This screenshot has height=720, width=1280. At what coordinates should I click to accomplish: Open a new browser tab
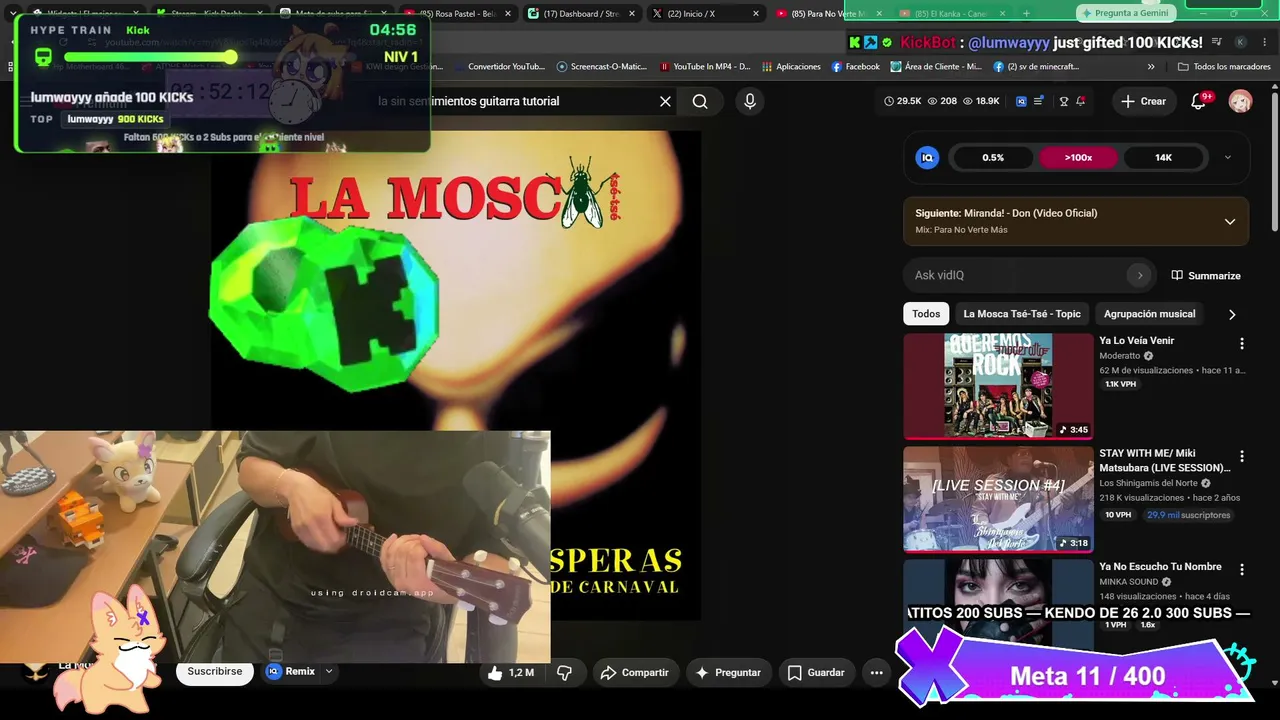click(1026, 14)
